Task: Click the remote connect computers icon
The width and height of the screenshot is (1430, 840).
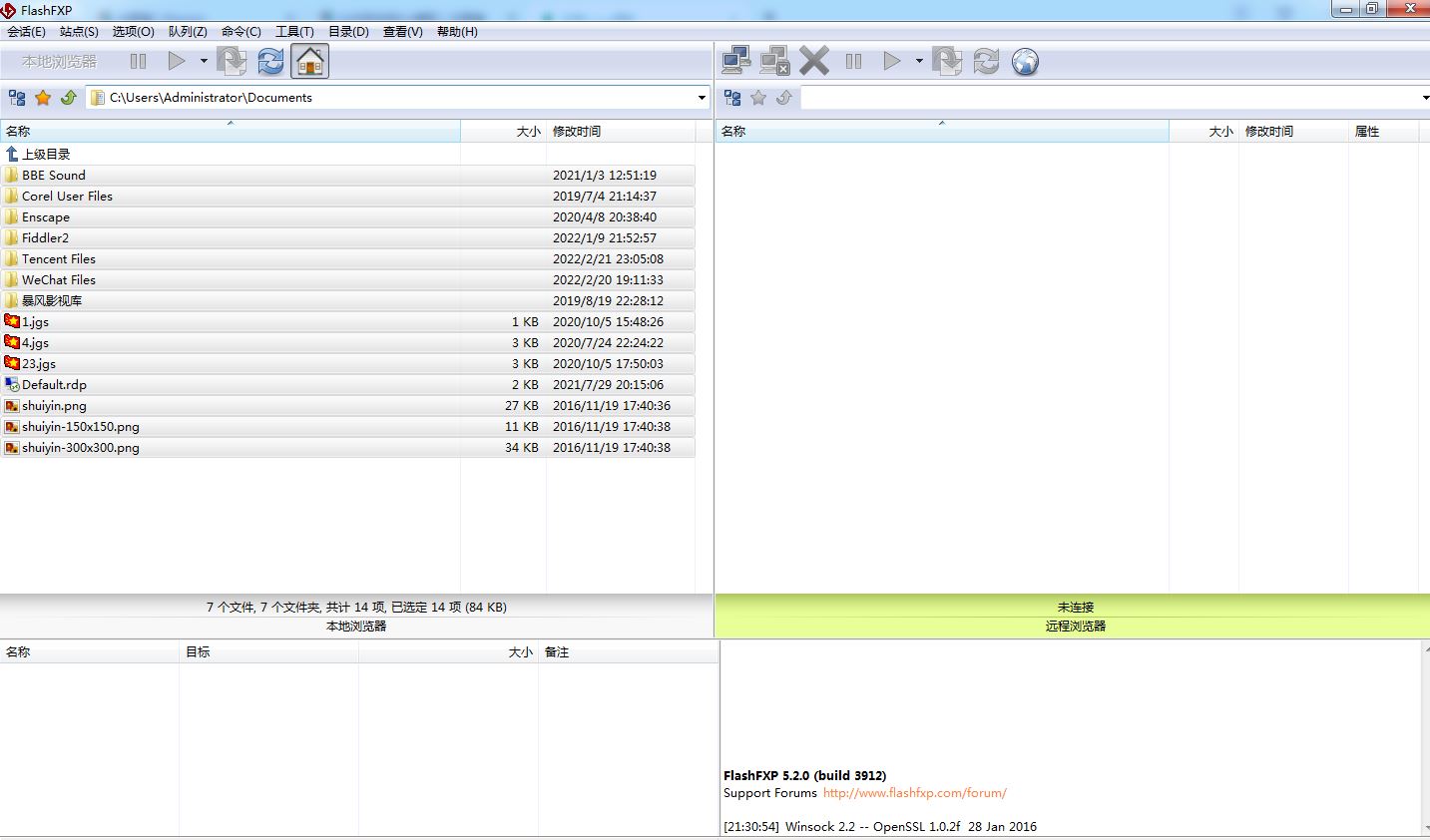Action: pyautogui.click(x=736, y=62)
